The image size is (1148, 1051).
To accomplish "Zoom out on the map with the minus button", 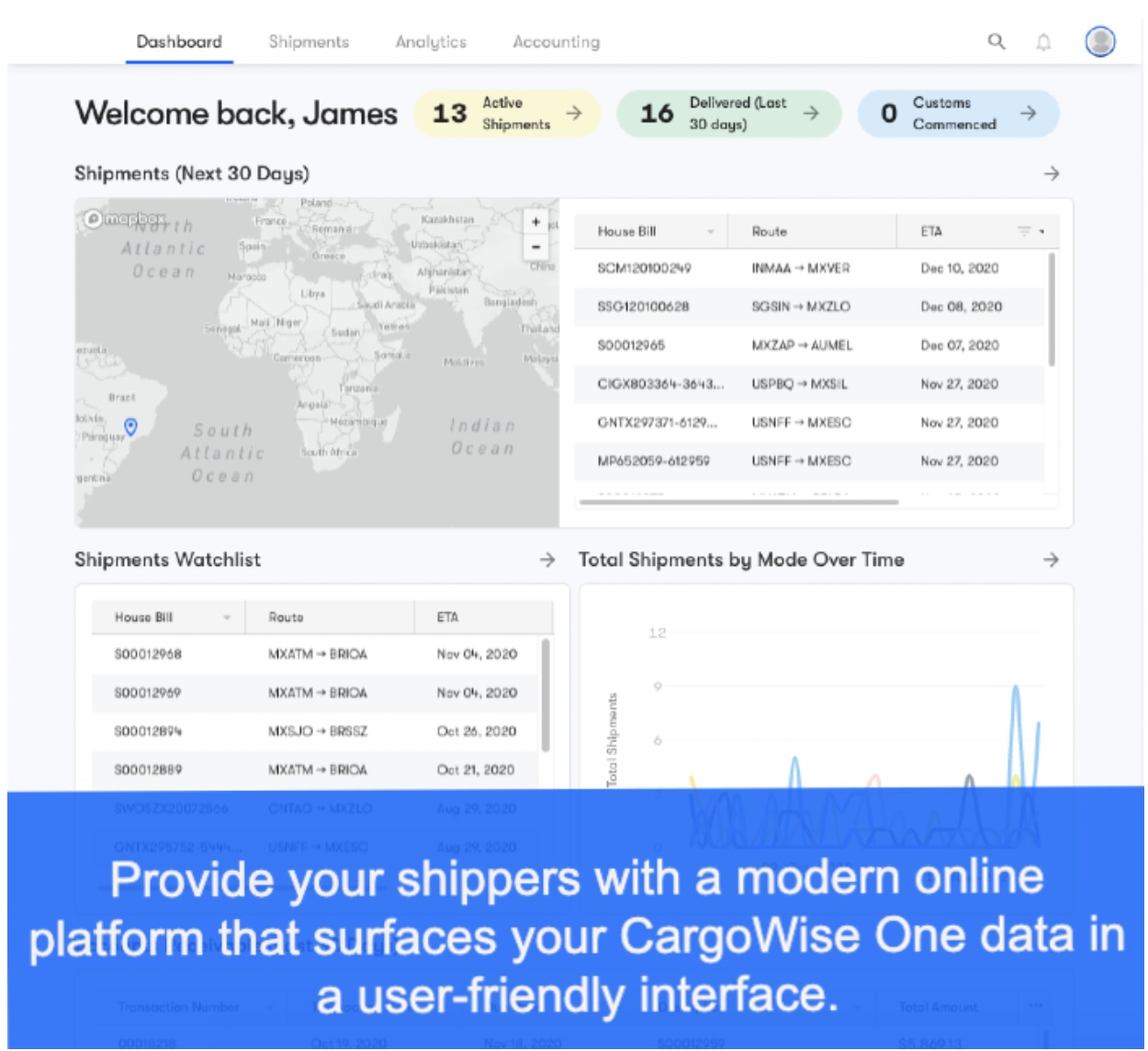I will click(x=536, y=246).
